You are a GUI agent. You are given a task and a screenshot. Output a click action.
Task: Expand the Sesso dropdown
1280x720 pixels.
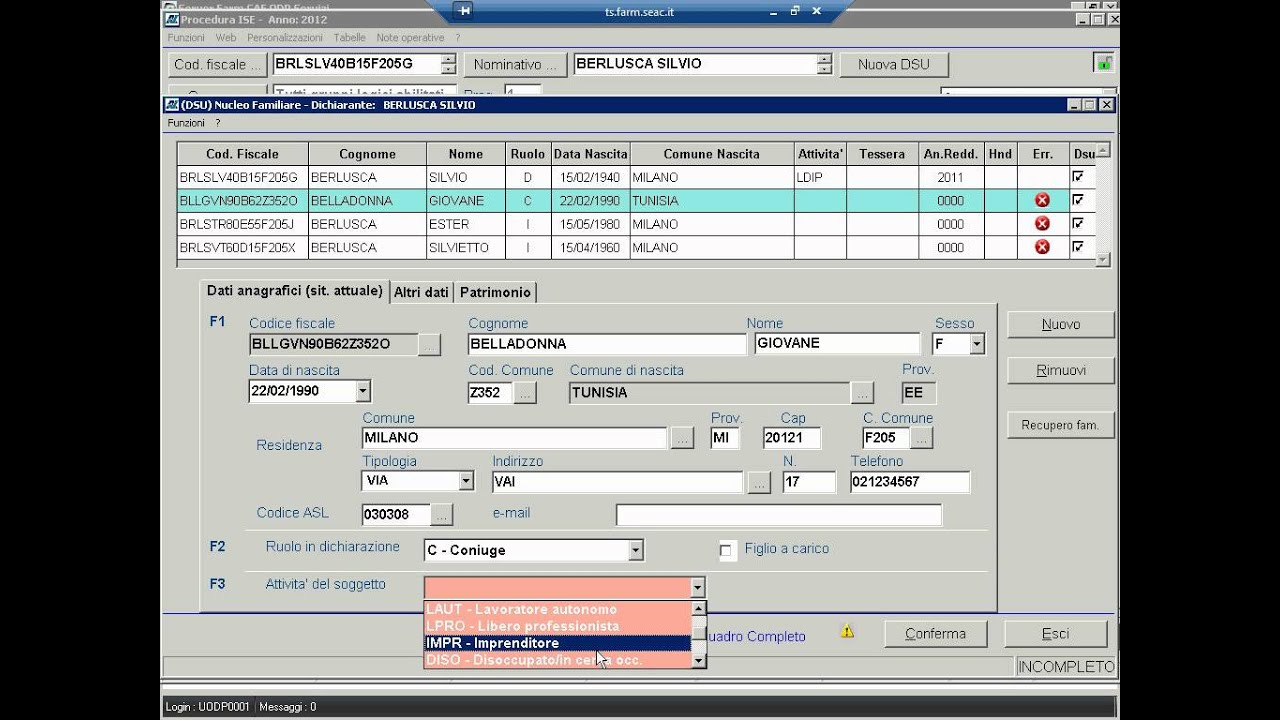(977, 344)
